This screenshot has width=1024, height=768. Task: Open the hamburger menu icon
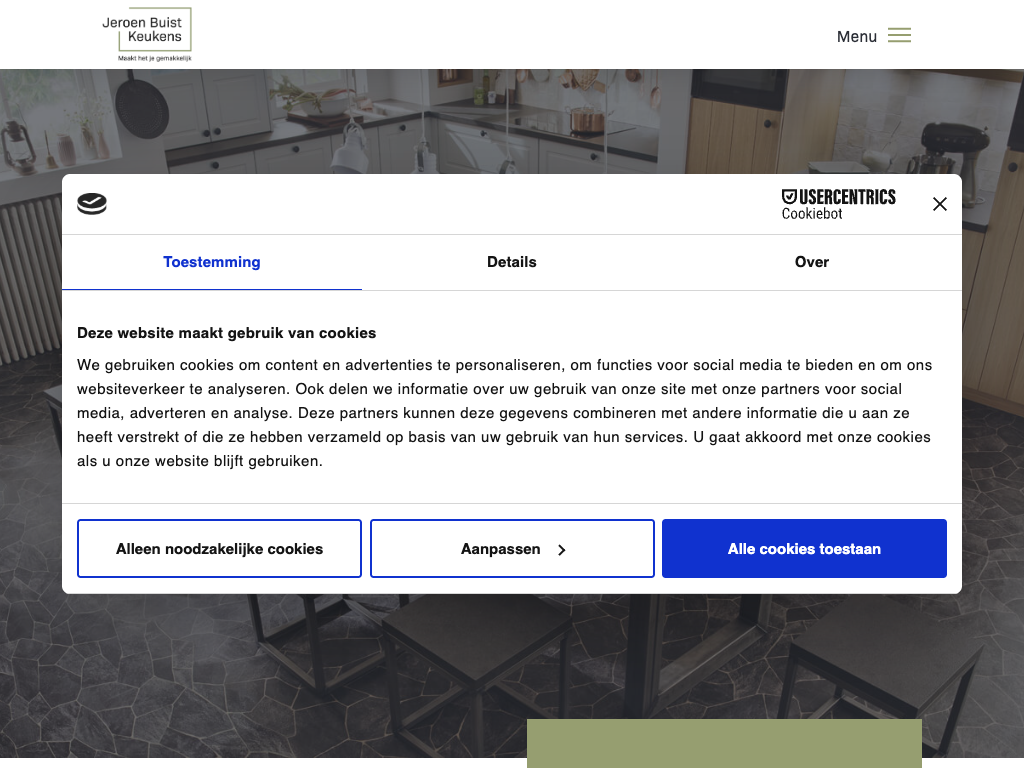click(899, 36)
